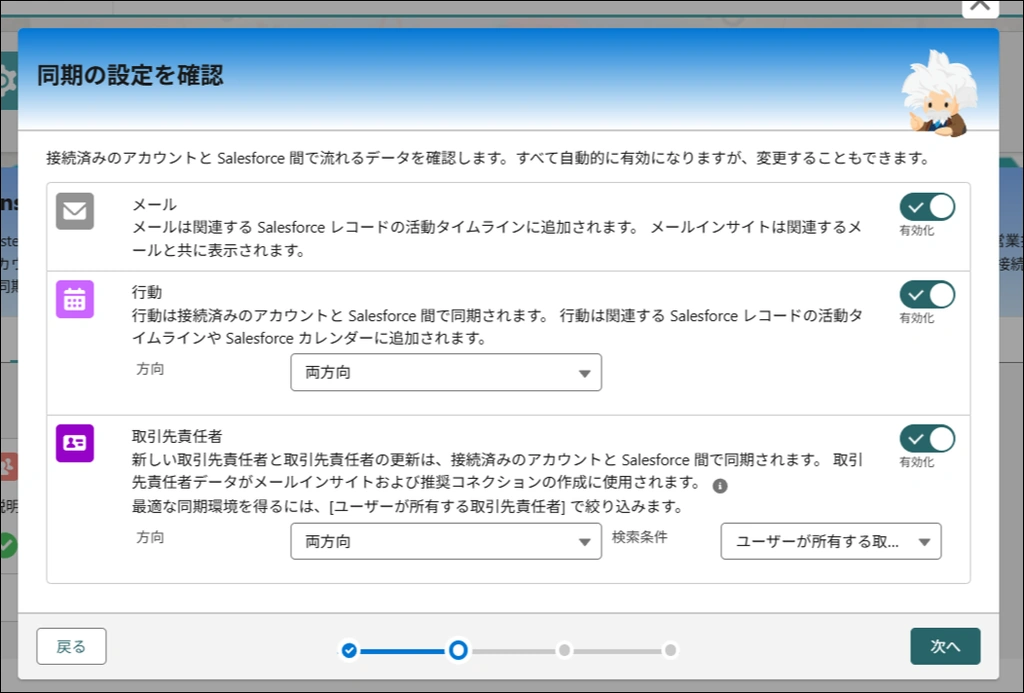Click the info icon in contact description
This screenshot has height=693, width=1024.
[719, 486]
